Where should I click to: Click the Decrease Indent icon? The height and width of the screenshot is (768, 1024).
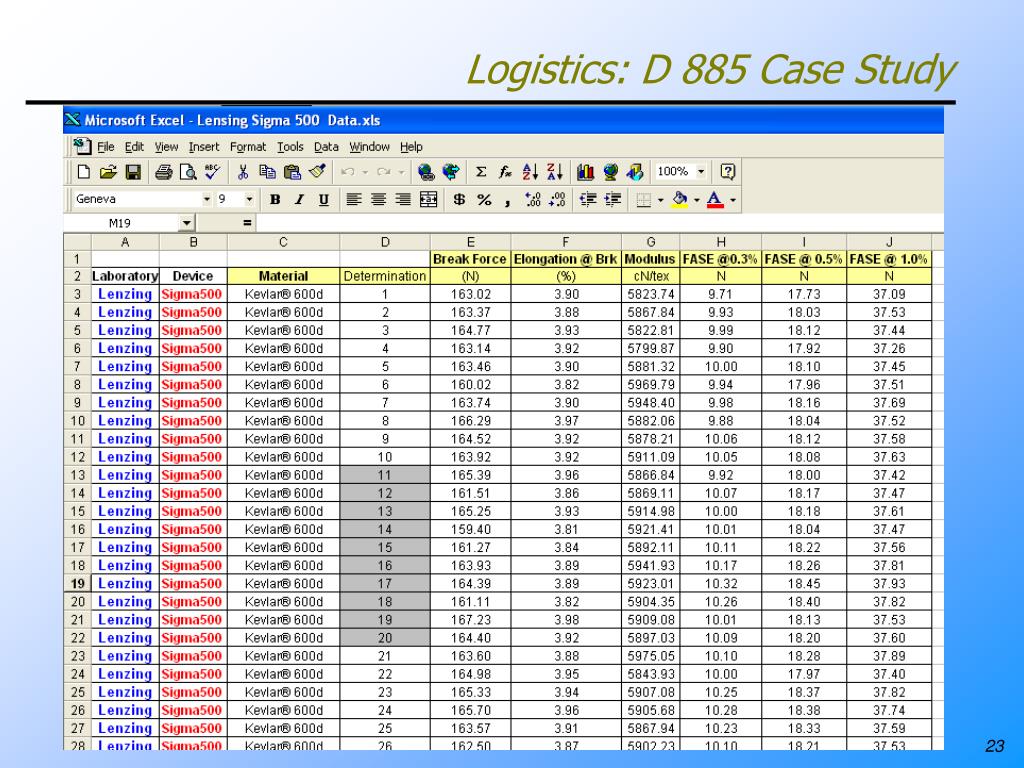pyautogui.click(x=588, y=200)
